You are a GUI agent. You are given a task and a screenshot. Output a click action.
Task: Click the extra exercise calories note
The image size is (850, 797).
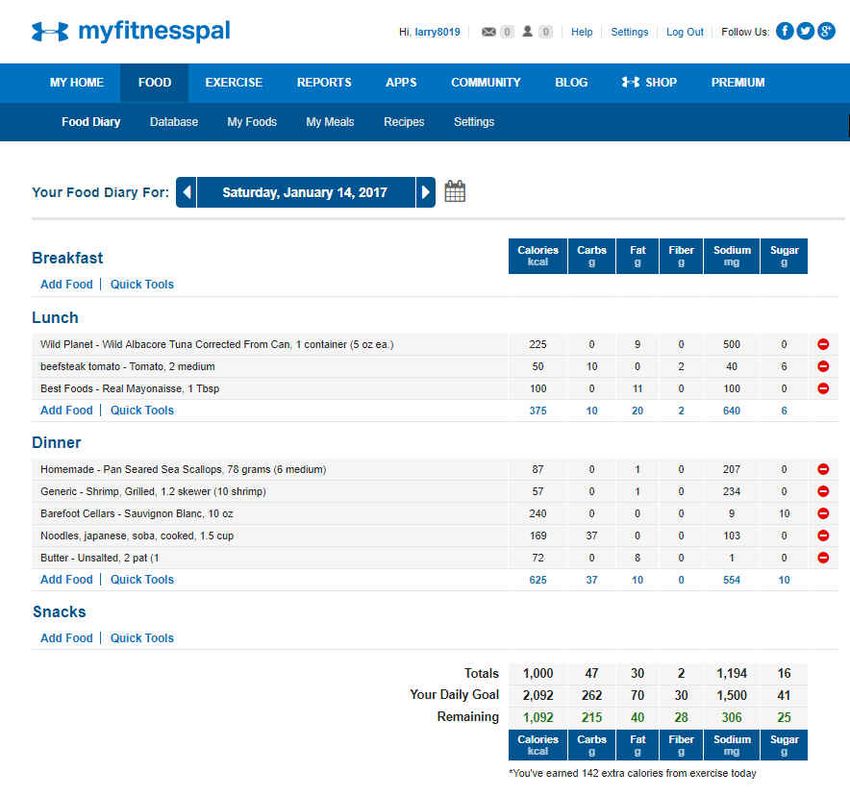point(632,774)
